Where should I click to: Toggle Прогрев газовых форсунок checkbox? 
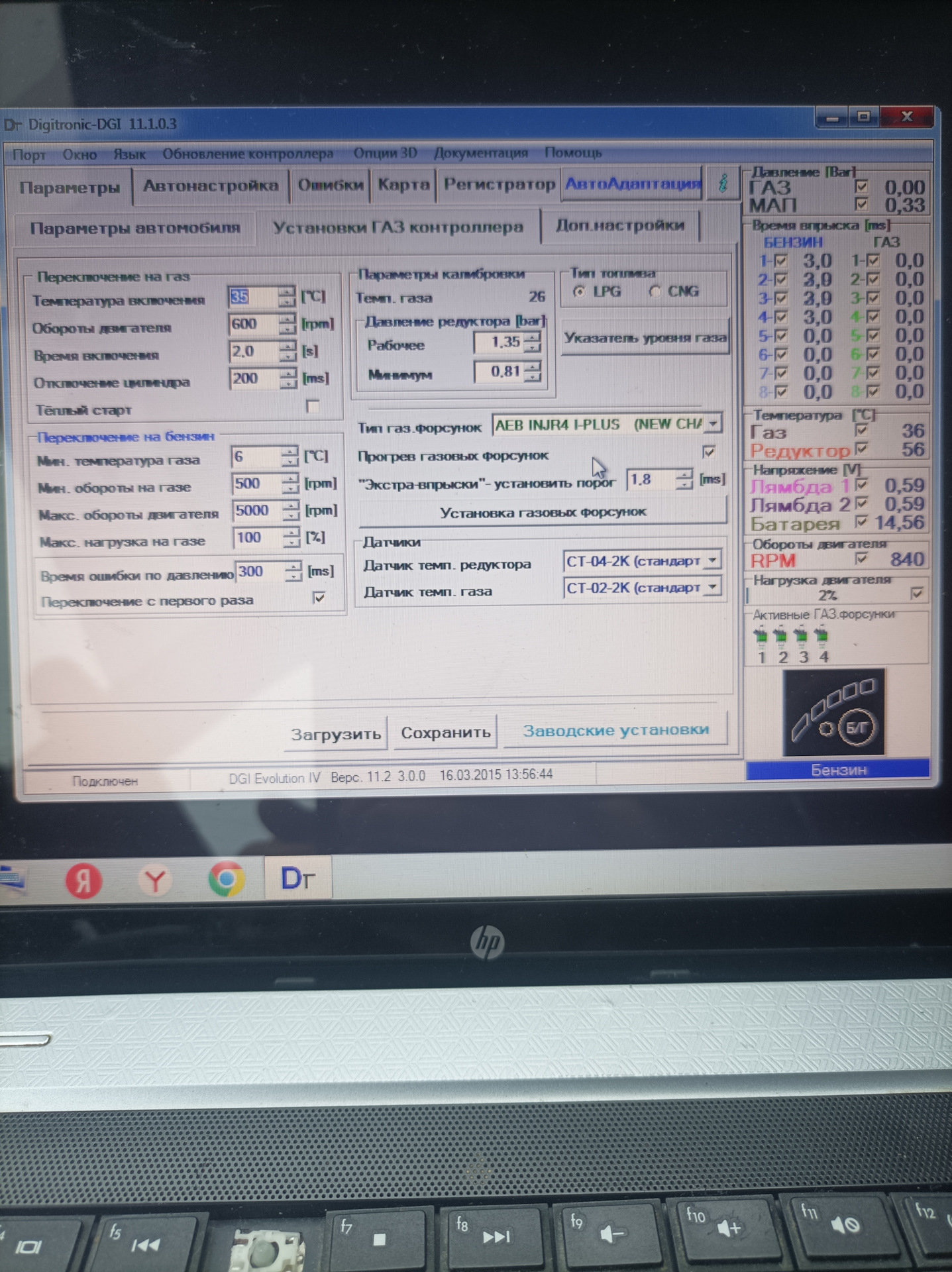[708, 452]
